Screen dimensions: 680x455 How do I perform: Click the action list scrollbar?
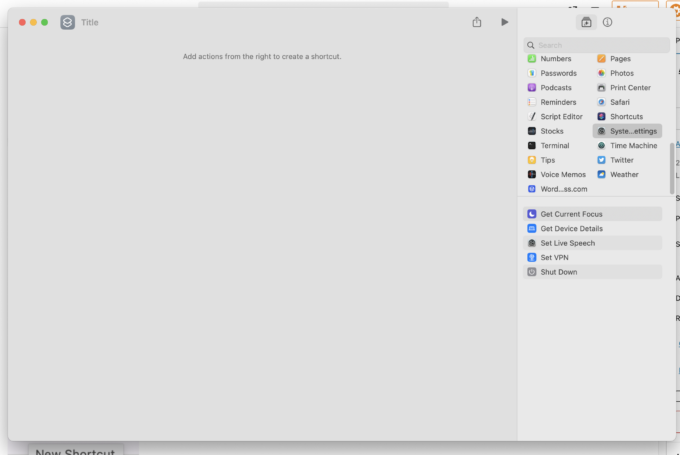(x=672, y=165)
